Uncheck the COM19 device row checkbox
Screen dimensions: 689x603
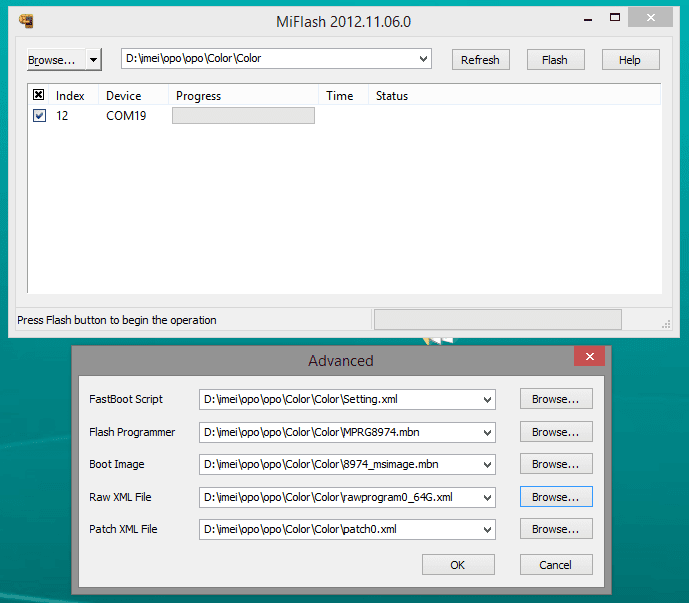[39, 116]
